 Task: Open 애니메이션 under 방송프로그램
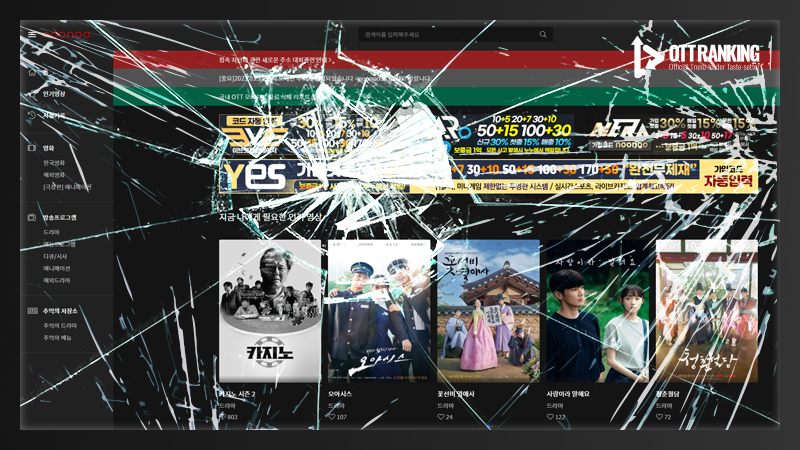(x=57, y=268)
